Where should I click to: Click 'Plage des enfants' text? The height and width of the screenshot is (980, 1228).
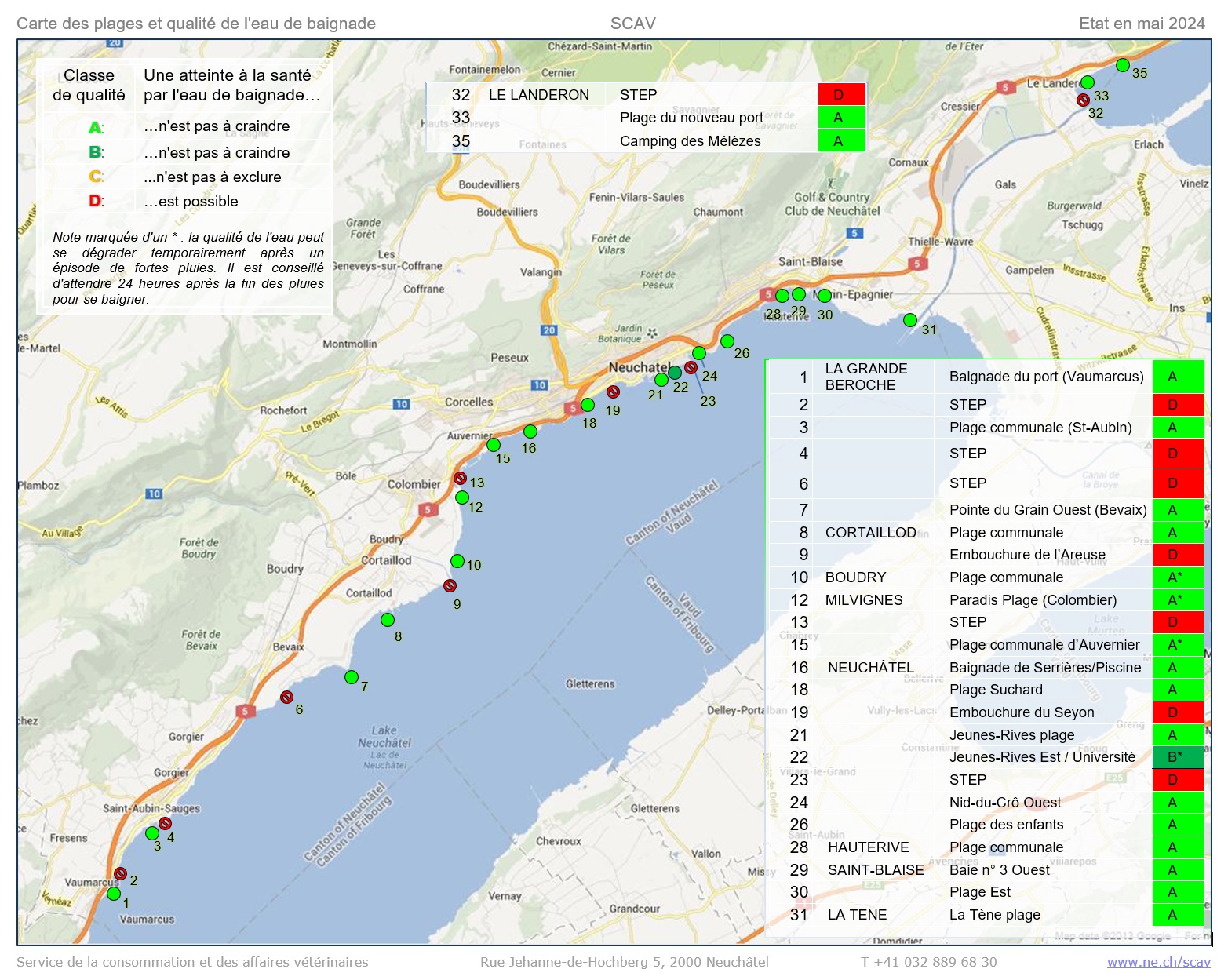(1006, 825)
